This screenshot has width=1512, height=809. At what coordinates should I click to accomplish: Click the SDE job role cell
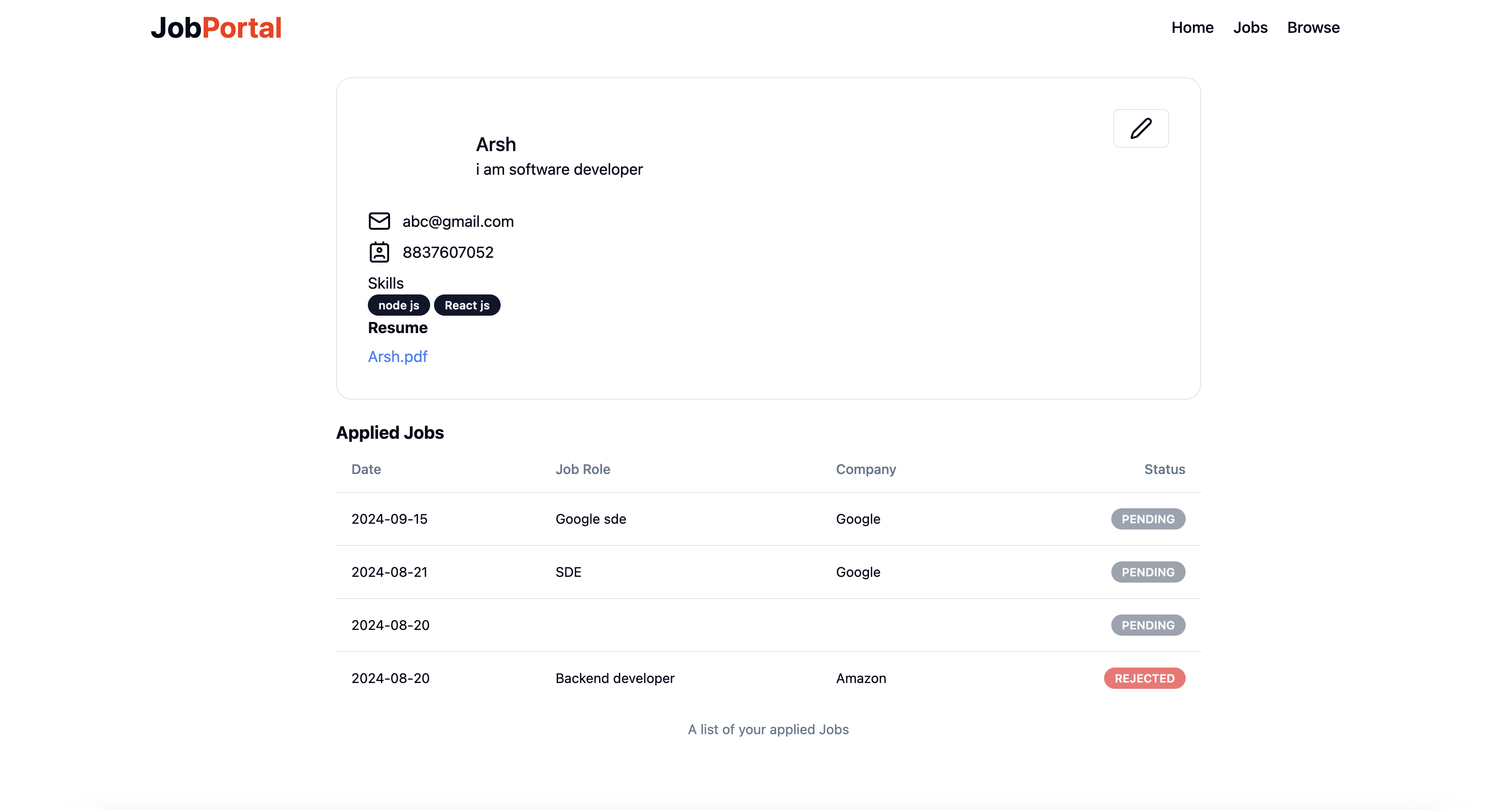(x=568, y=572)
